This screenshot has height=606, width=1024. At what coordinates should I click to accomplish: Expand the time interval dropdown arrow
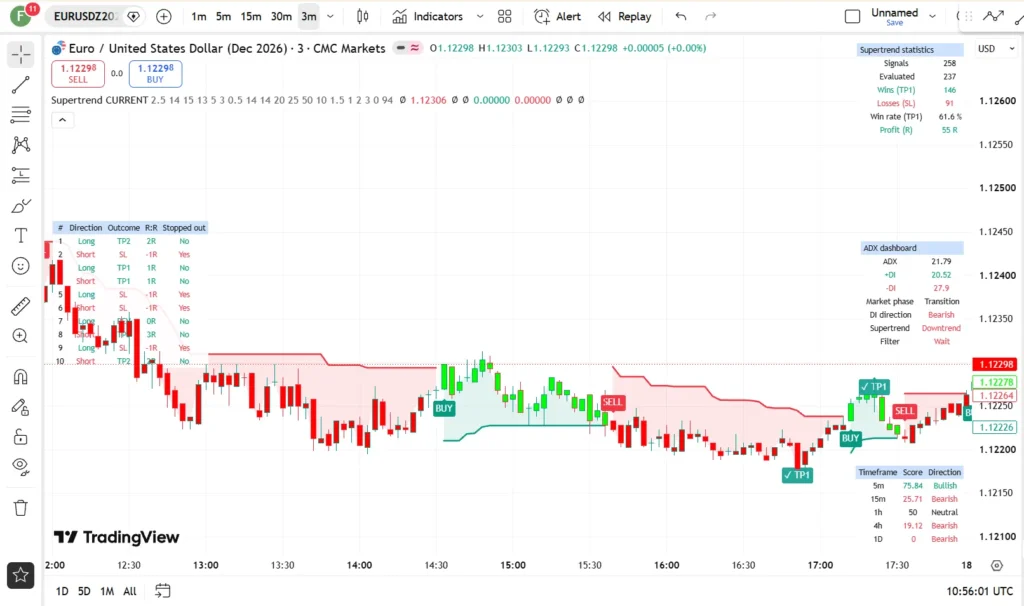pyautogui.click(x=330, y=17)
